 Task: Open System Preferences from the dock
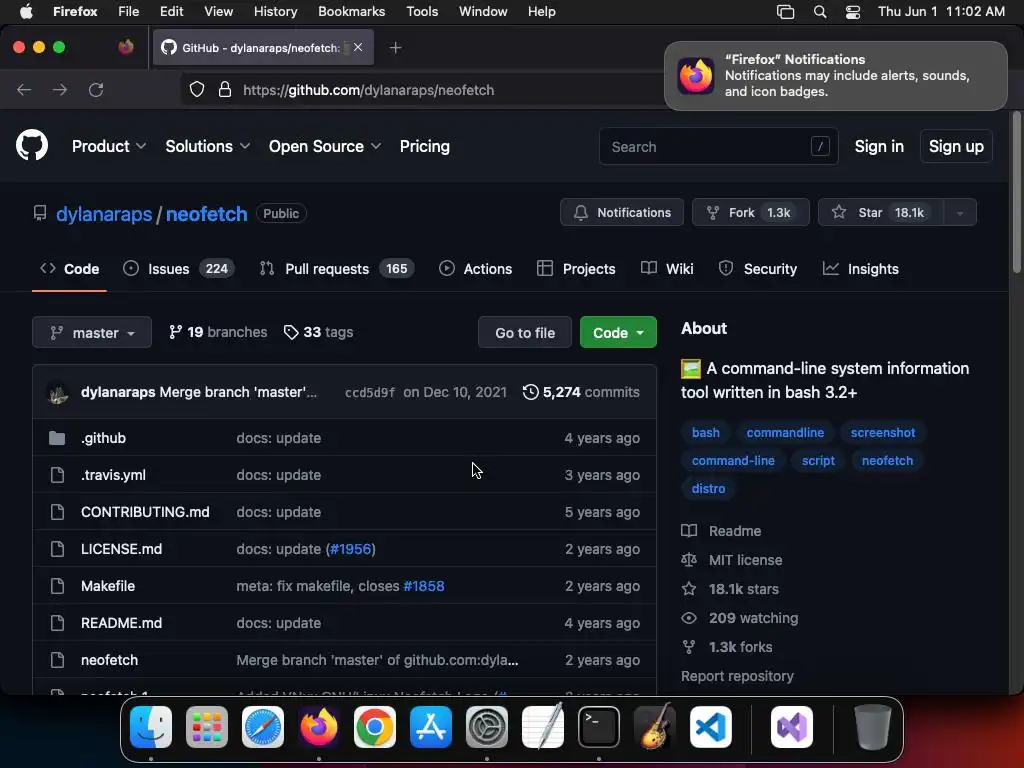tap(487, 727)
